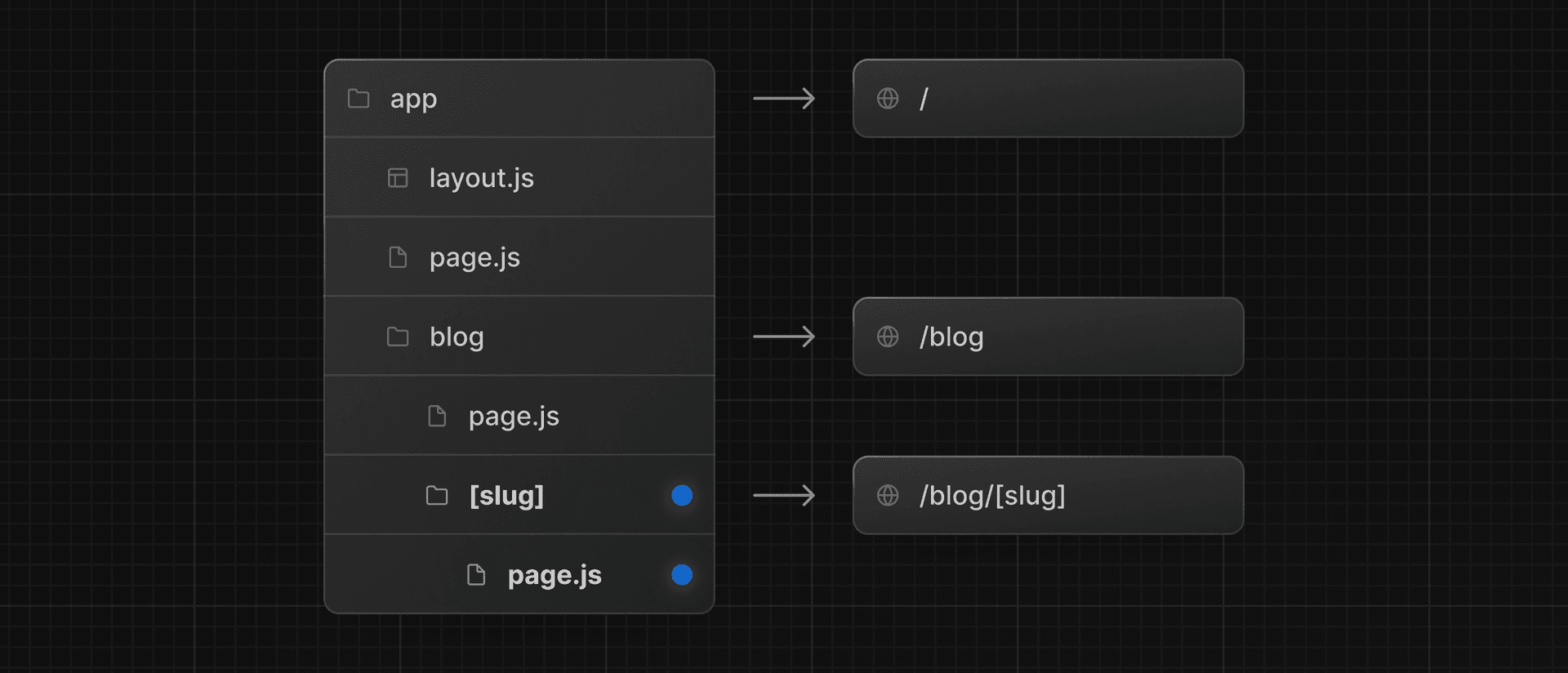Click the file icon of [slug] page.js

[x=476, y=575]
